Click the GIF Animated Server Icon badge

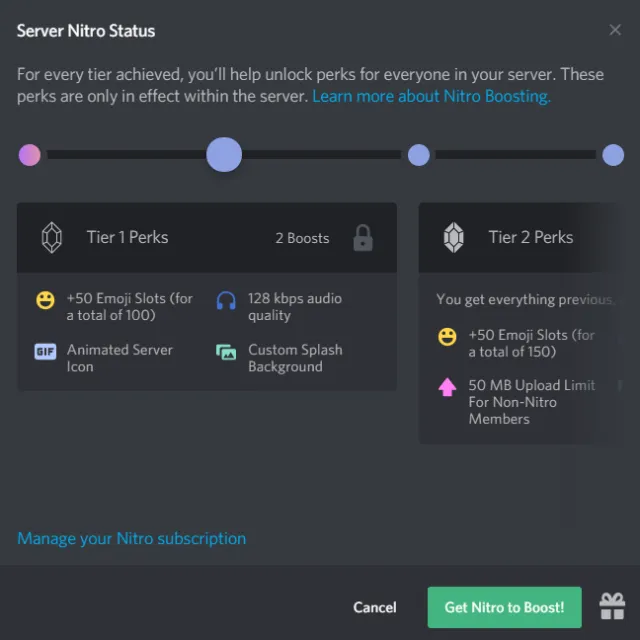(x=45, y=352)
